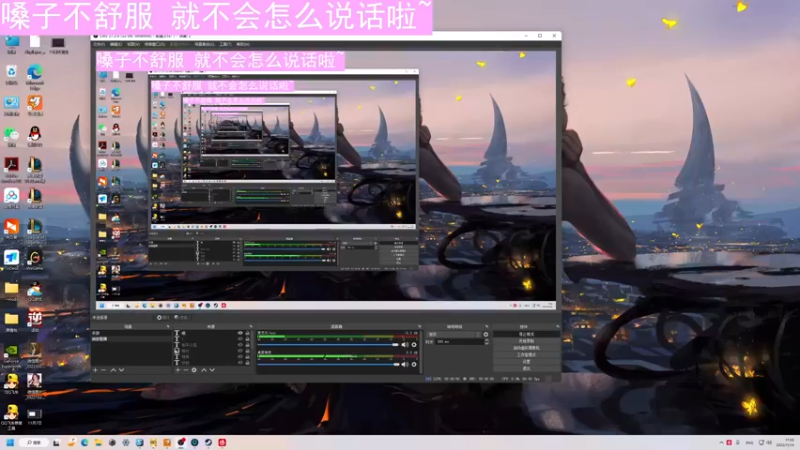Open Edge browser from the taskbar
The height and width of the screenshot is (450, 800).
pyautogui.click(x=85, y=442)
